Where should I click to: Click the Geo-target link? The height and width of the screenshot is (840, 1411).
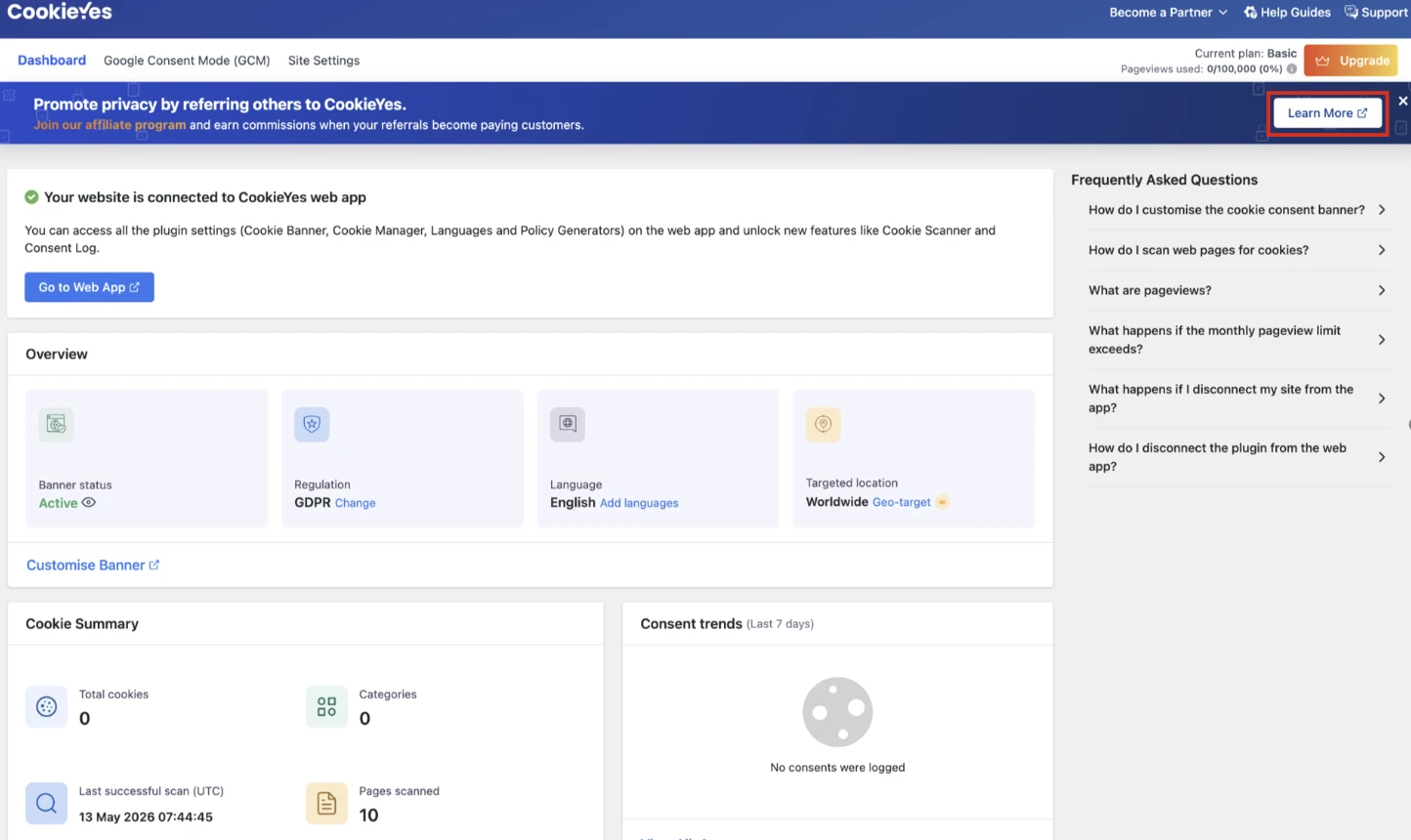901,502
